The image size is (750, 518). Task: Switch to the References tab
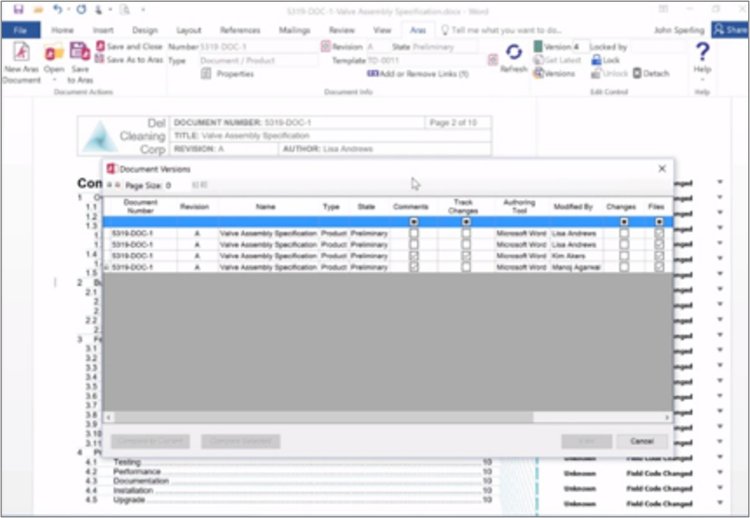240,30
